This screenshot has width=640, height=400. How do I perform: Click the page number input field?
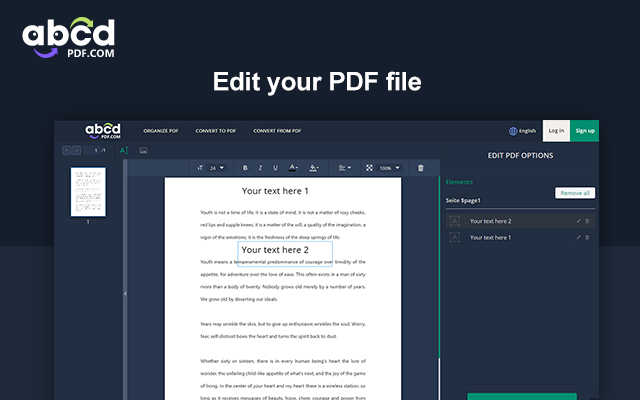point(92,151)
